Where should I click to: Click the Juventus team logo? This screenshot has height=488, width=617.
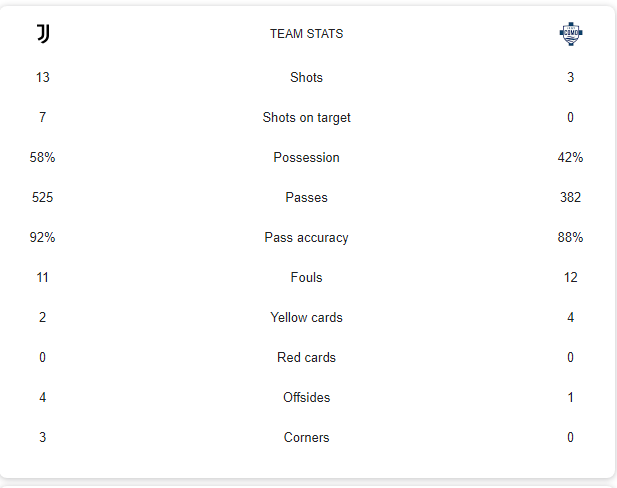(x=43, y=33)
